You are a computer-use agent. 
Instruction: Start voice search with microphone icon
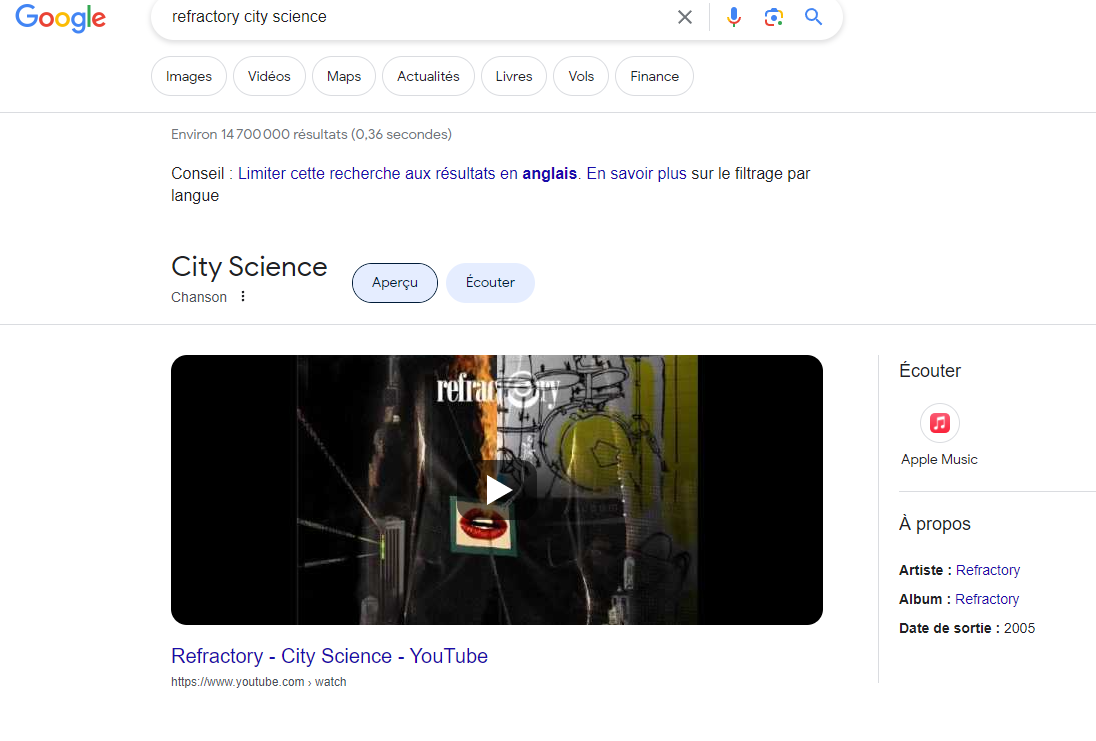click(x=734, y=17)
